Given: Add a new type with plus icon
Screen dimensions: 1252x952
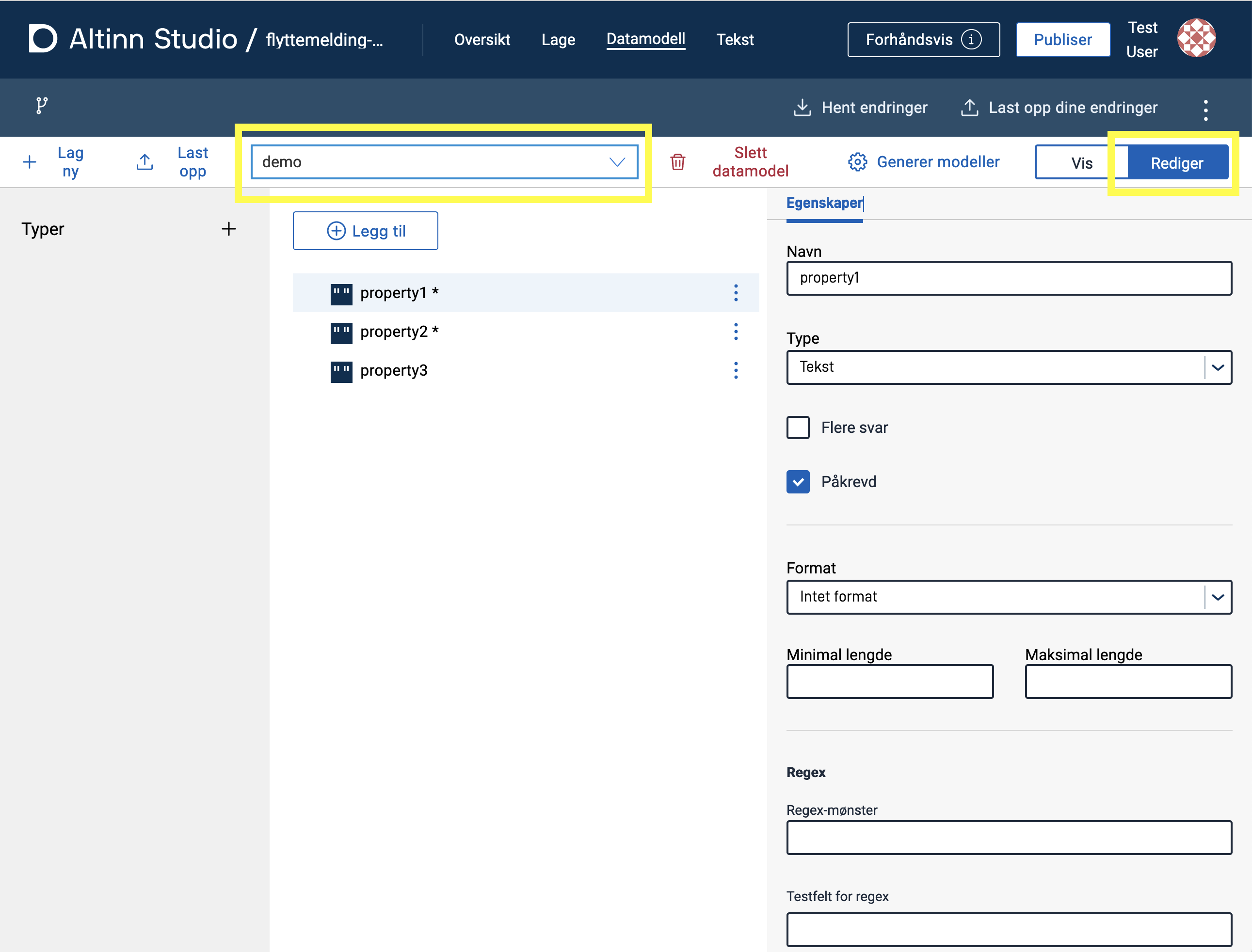Looking at the screenshot, I should coord(228,229).
